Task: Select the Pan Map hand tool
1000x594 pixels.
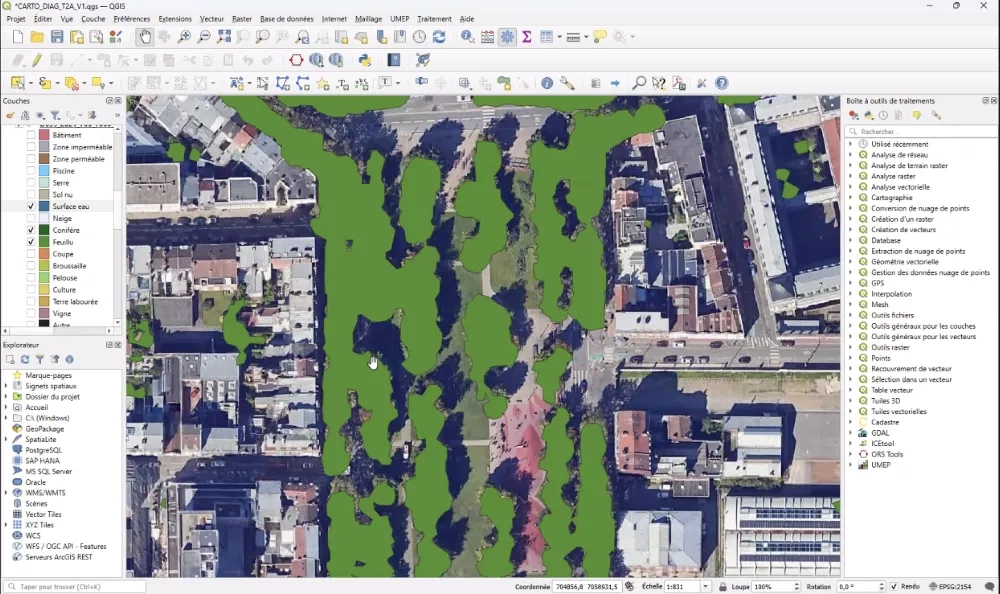Action: [145, 37]
